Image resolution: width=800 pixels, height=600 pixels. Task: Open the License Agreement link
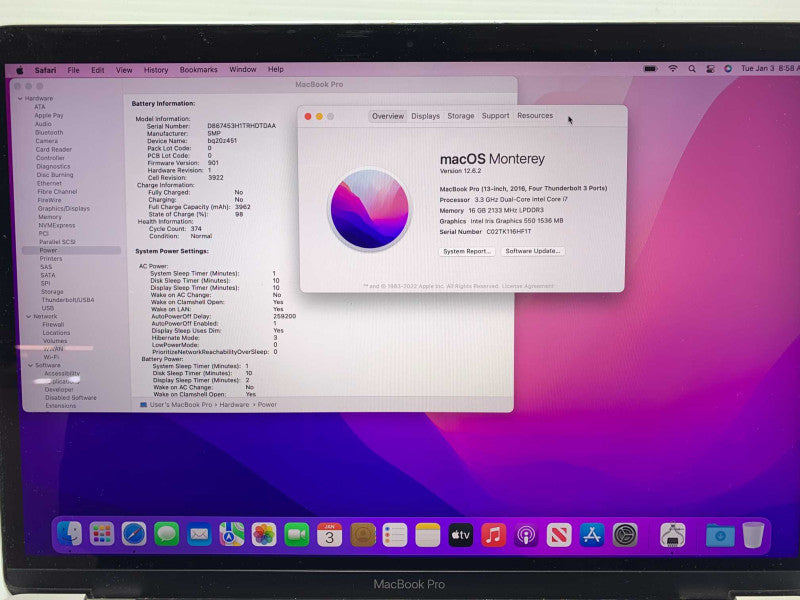point(528,286)
